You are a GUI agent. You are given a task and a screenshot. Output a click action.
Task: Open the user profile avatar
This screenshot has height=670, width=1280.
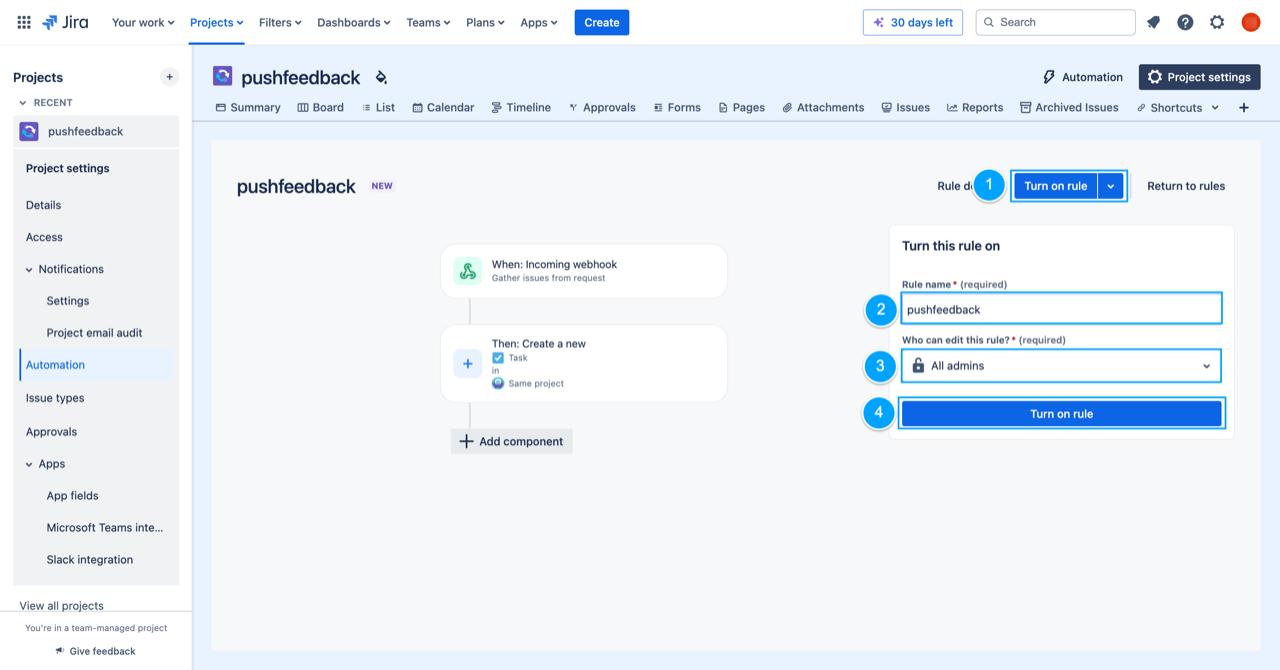1251,22
